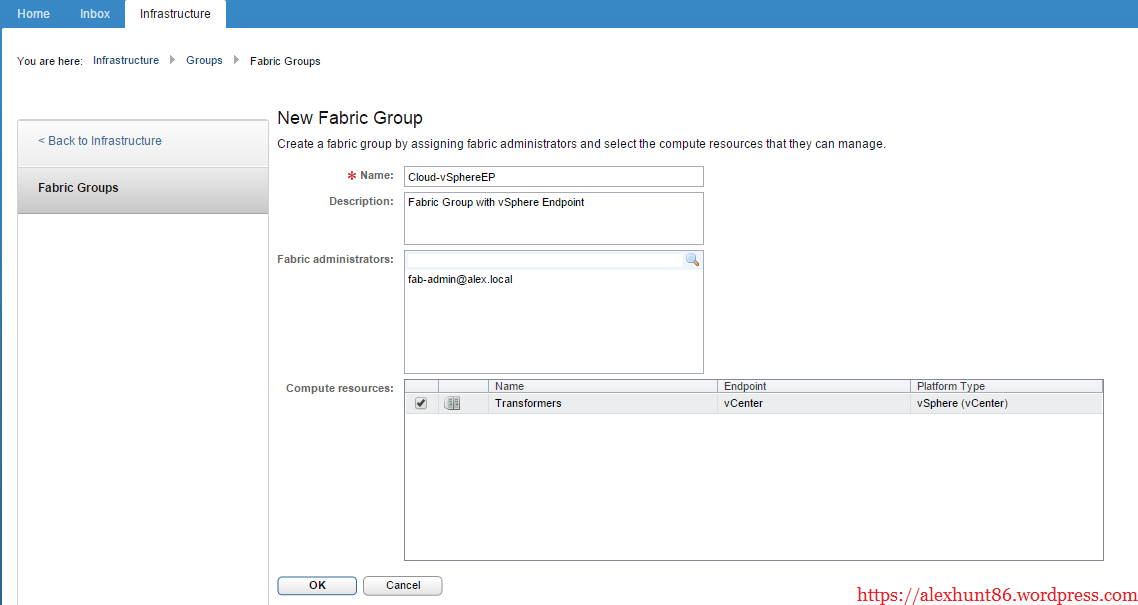The image size is (1138, 605).
Task: Select Fabric Groups in the sidebar
Action: [78, 188]
